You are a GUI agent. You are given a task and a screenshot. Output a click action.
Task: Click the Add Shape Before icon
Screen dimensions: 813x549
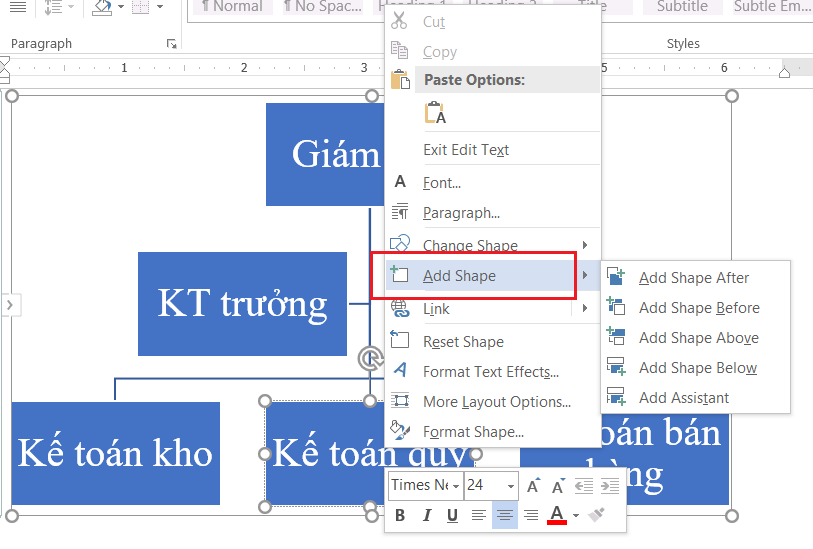616,306
